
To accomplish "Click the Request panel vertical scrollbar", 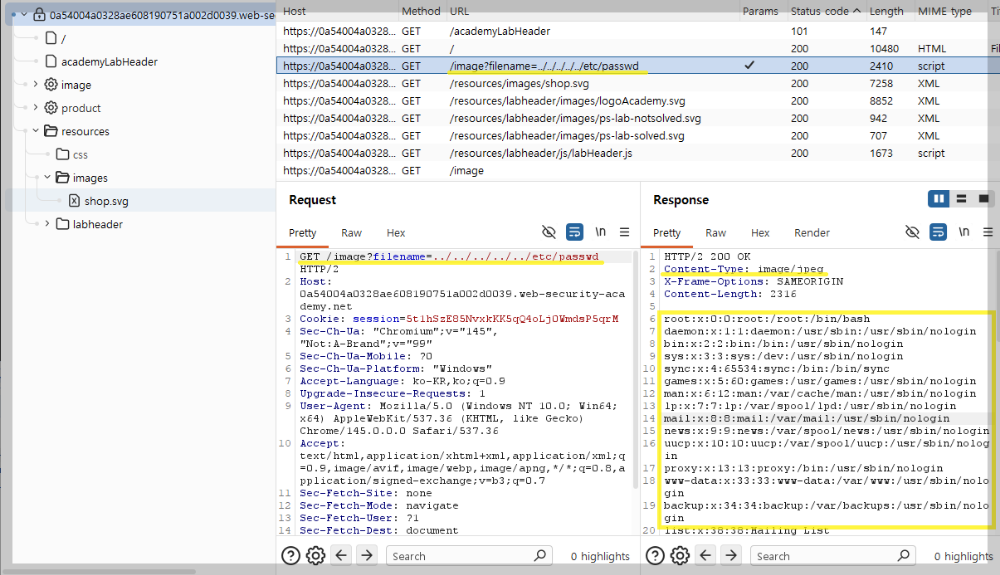I will [x=635, y=370].
